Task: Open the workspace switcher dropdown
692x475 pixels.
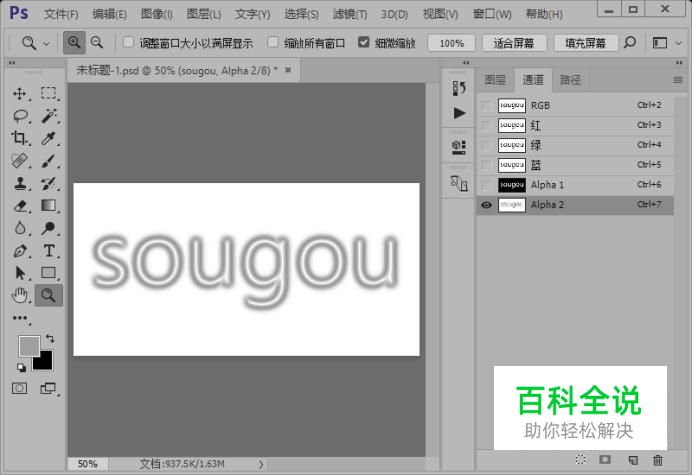Action: [x=679, y=43]
